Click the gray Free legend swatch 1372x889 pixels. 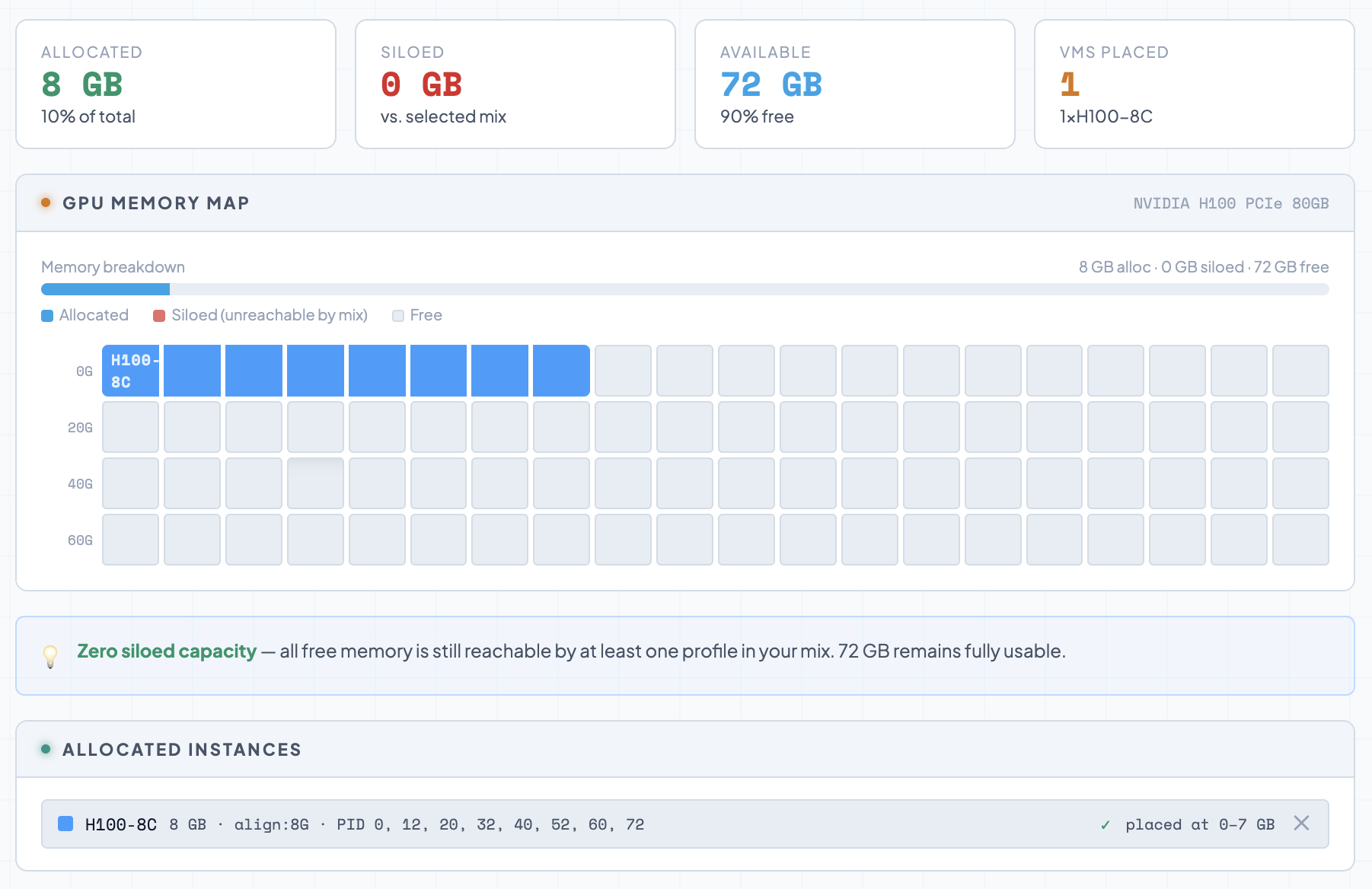(x=398, y=316)
